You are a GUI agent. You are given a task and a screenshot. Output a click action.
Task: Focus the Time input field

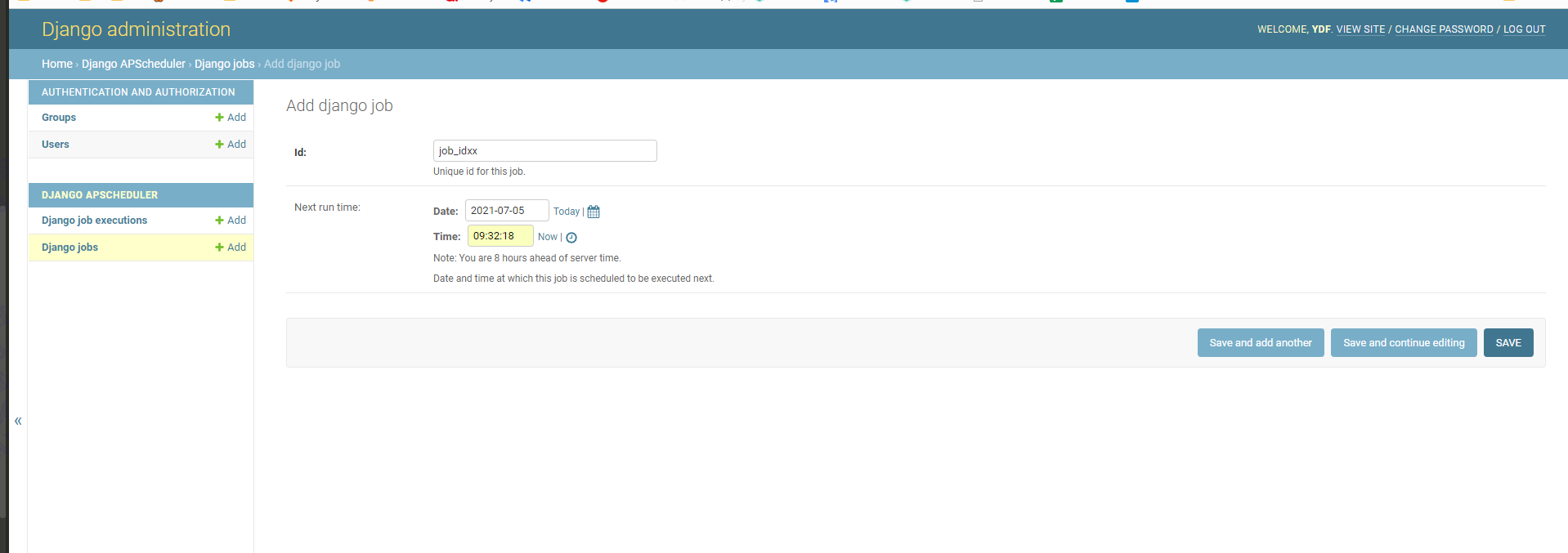(x=500, y=236)
